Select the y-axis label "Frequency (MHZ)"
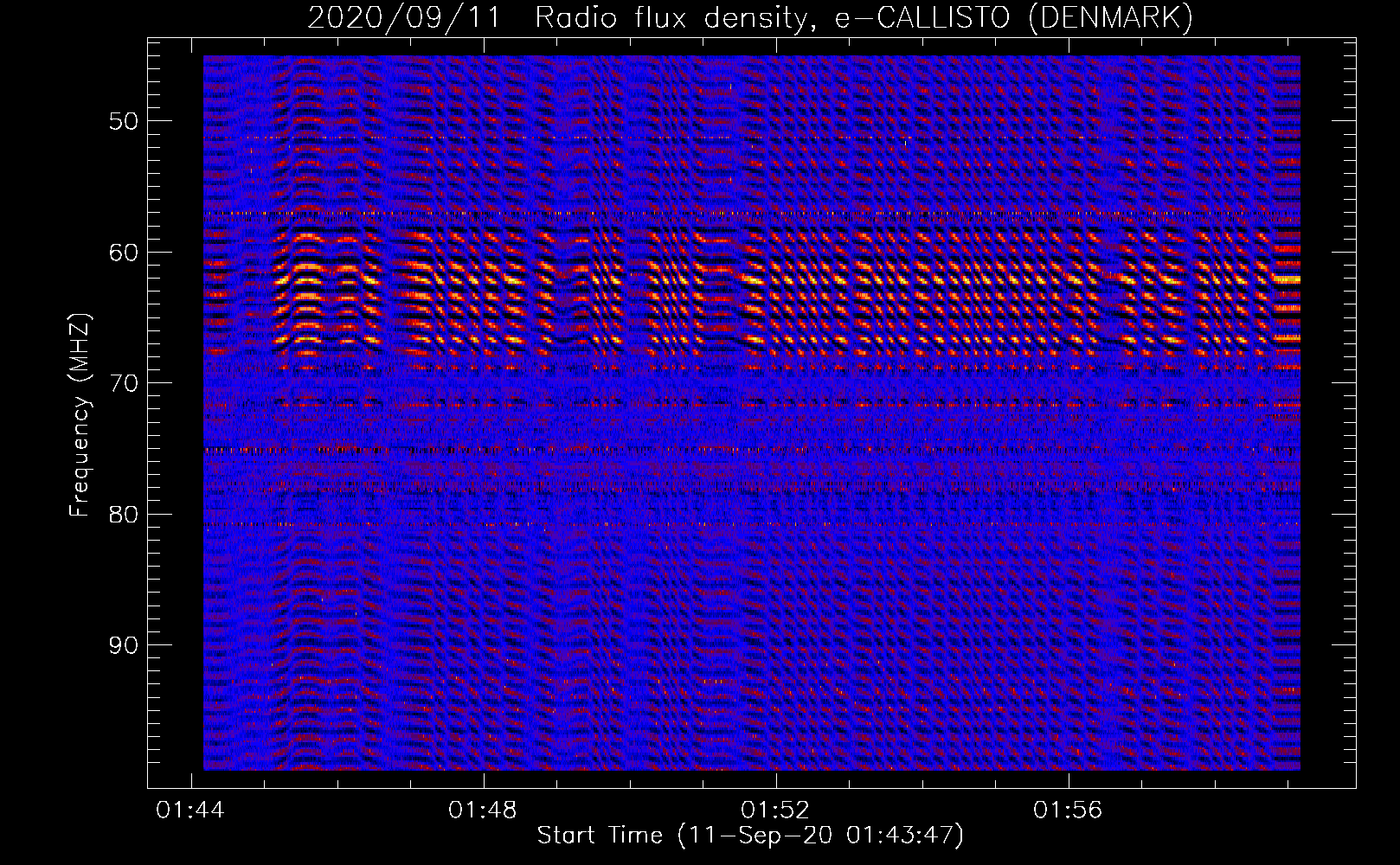The image size is (1400, 865). point(80,416)
